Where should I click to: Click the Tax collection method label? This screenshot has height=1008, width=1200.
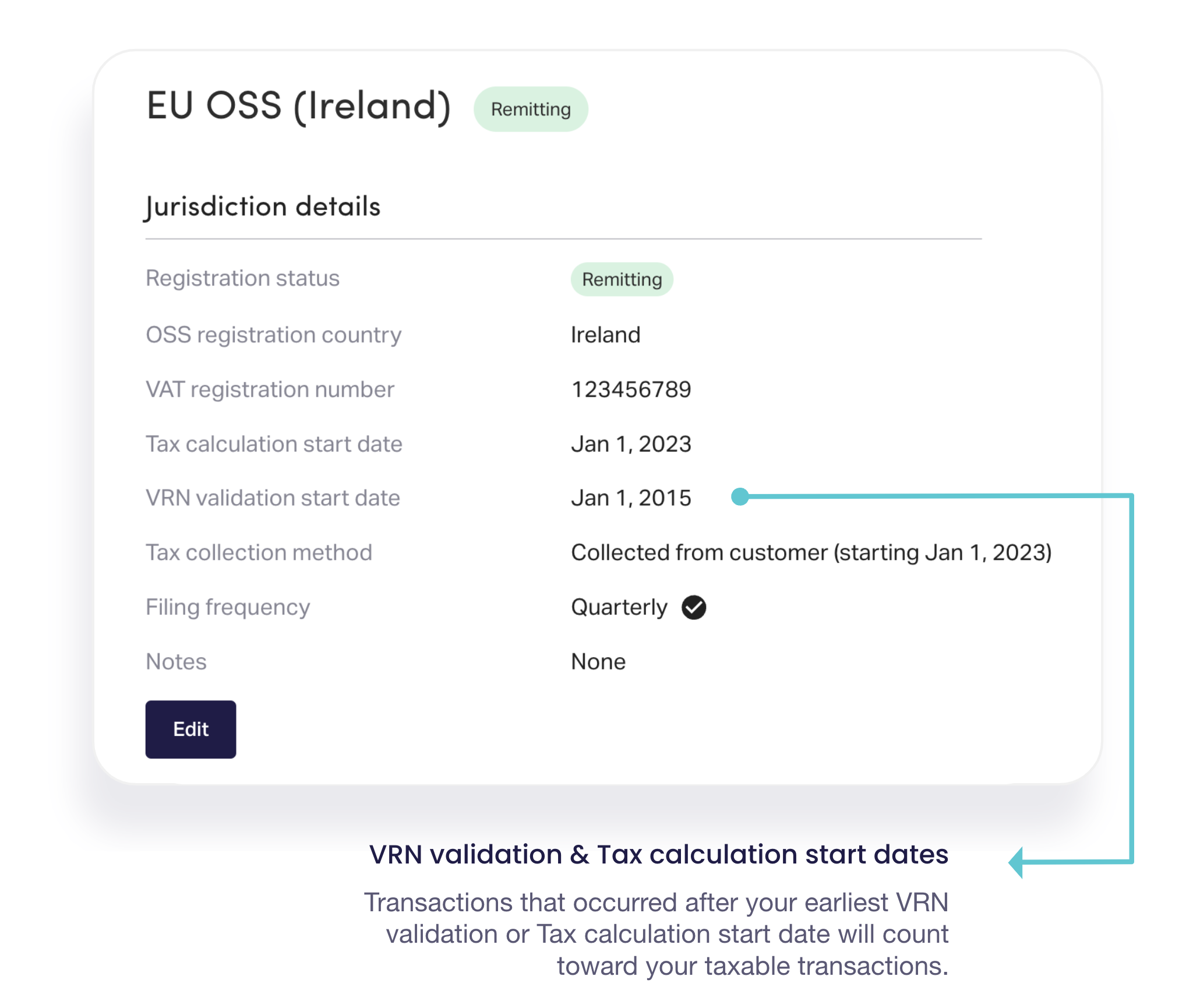coord(259,552)
